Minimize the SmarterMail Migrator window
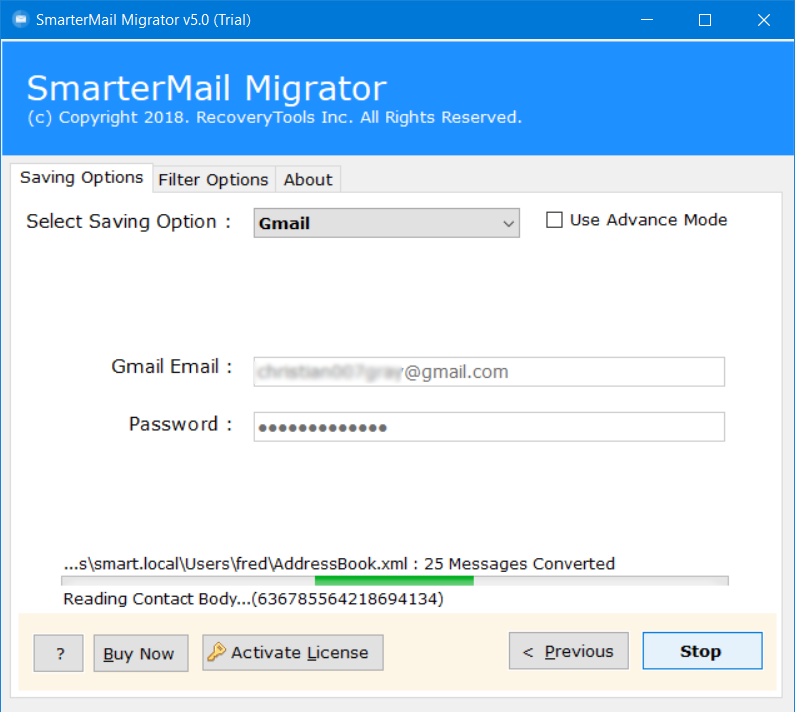 tap(646, 20)
